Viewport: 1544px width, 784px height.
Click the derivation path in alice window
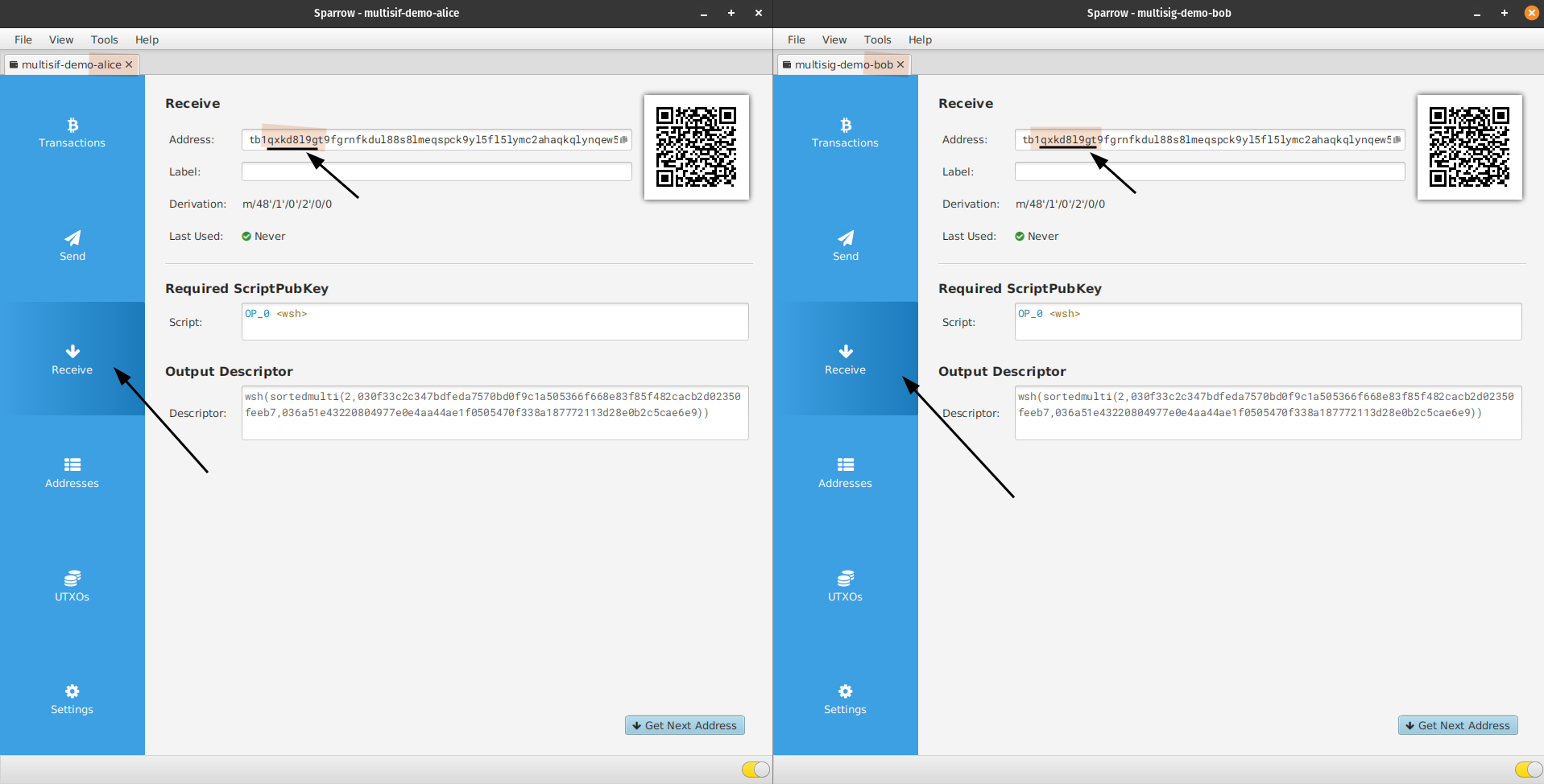(287, 204)
